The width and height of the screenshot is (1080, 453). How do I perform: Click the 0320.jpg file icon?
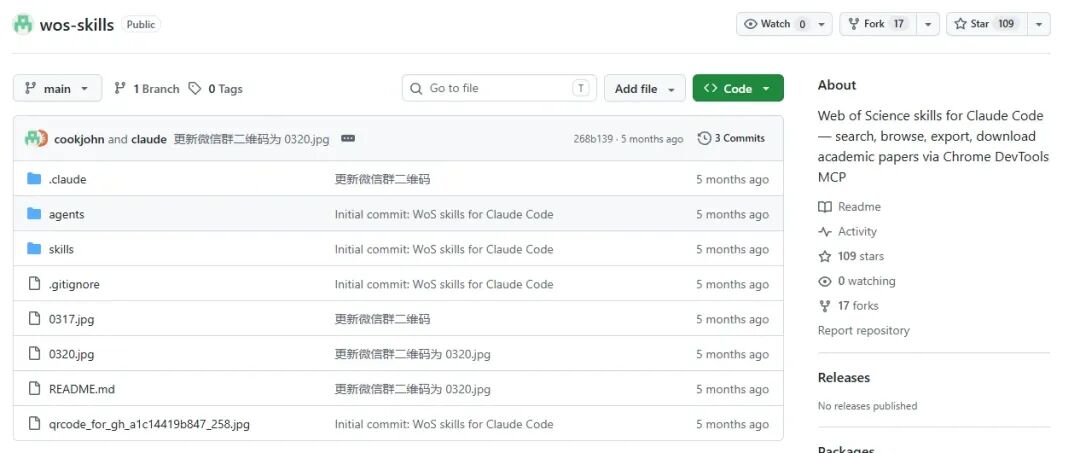point(34,354)
